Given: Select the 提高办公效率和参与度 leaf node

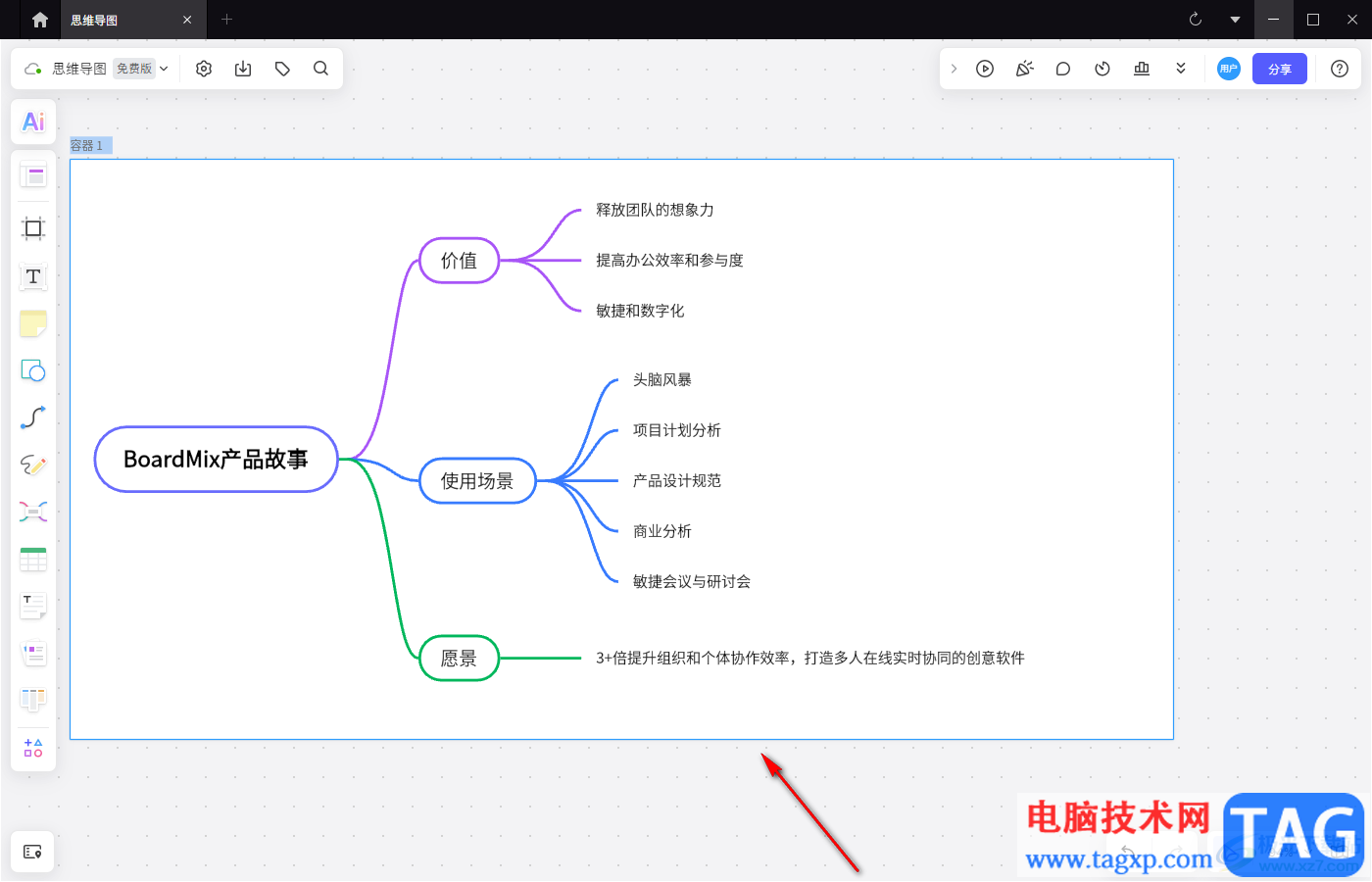Looking at the screenshot, I should coord(669,261).
